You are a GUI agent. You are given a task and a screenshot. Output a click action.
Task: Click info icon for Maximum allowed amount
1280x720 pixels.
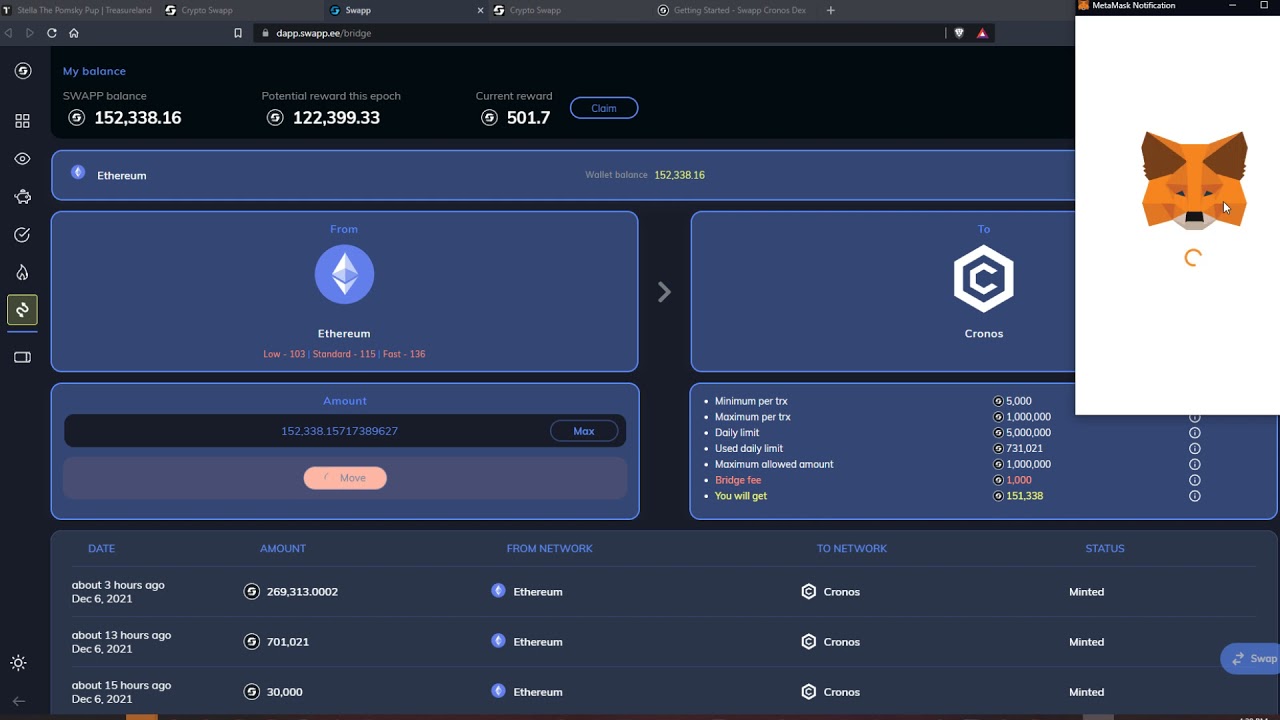point(1194,464)
